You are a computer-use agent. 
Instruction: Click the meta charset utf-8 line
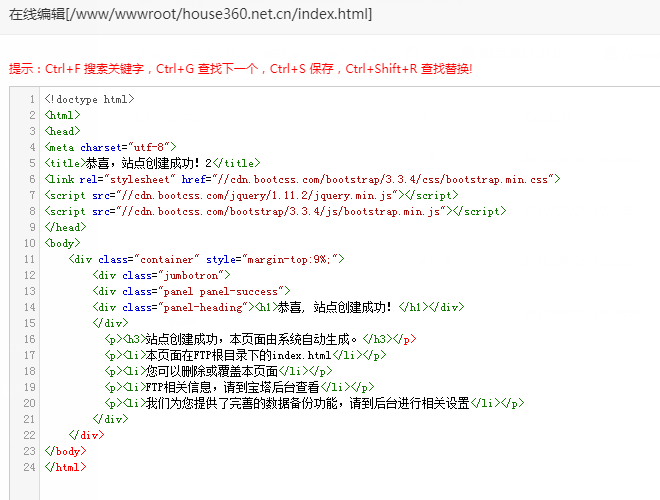(110, 147)
